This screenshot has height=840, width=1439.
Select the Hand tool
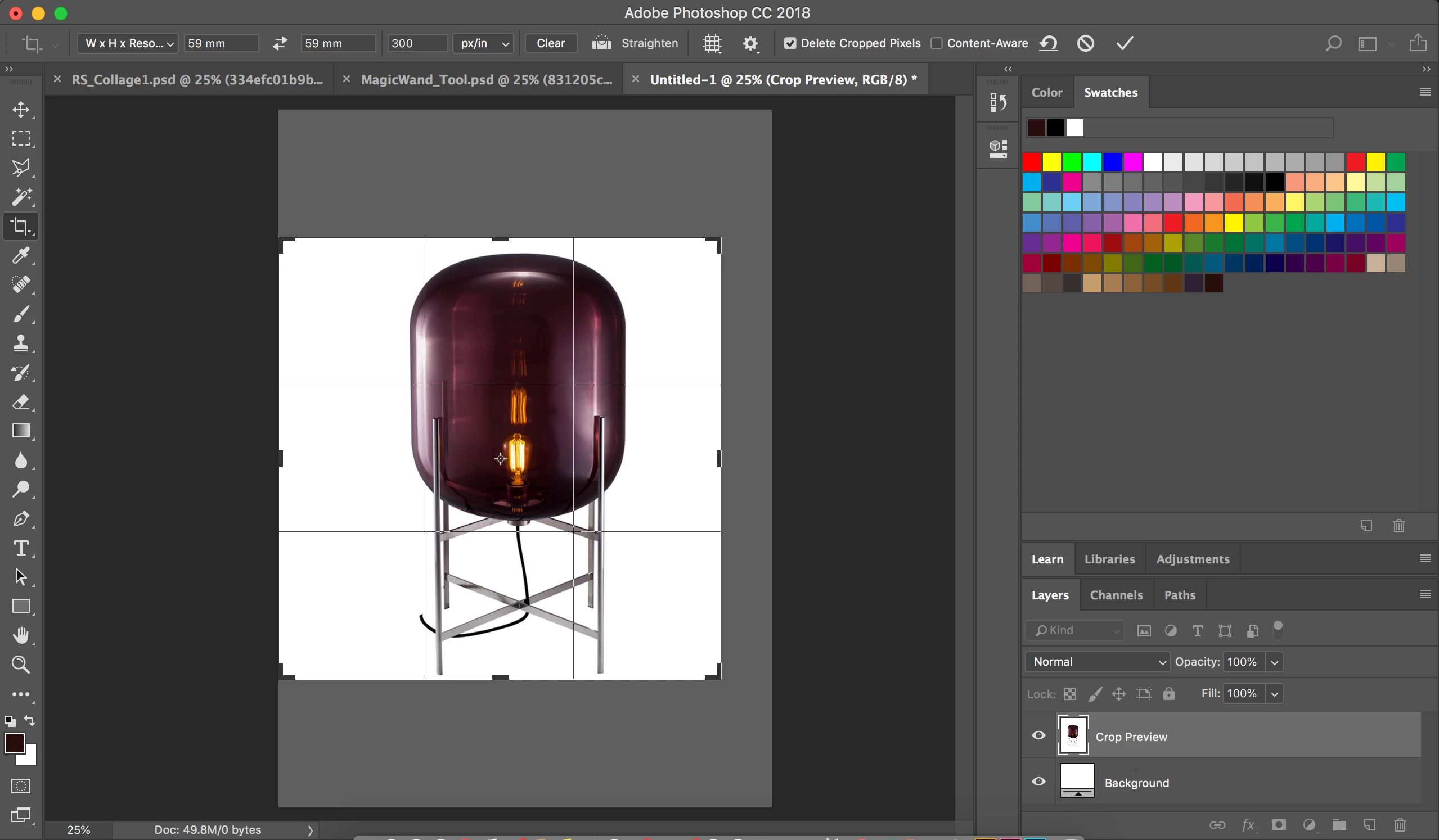(21, 635)
